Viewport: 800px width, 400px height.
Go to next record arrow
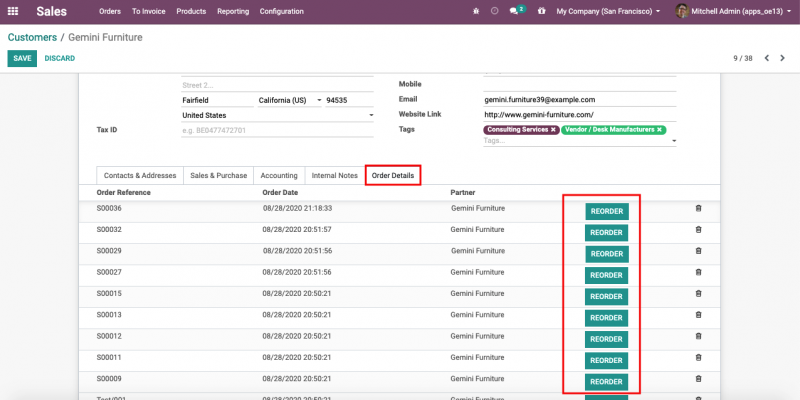783,58
